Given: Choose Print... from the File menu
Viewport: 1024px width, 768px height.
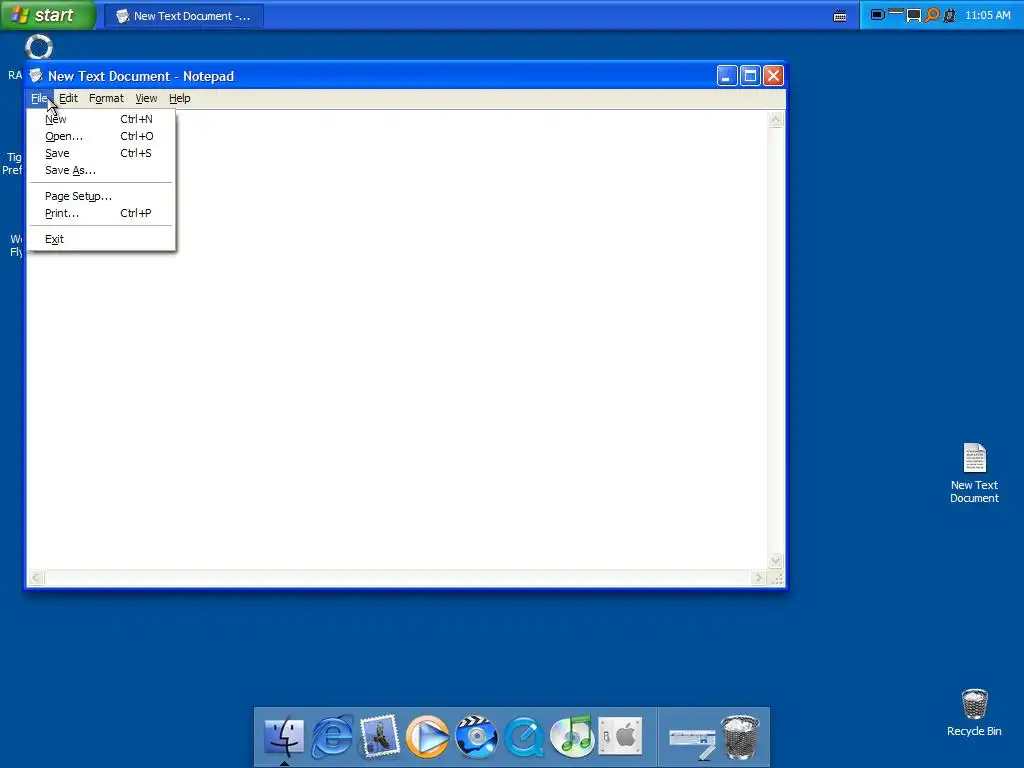Looking at the screenshot, I should (x=101, y=213).
